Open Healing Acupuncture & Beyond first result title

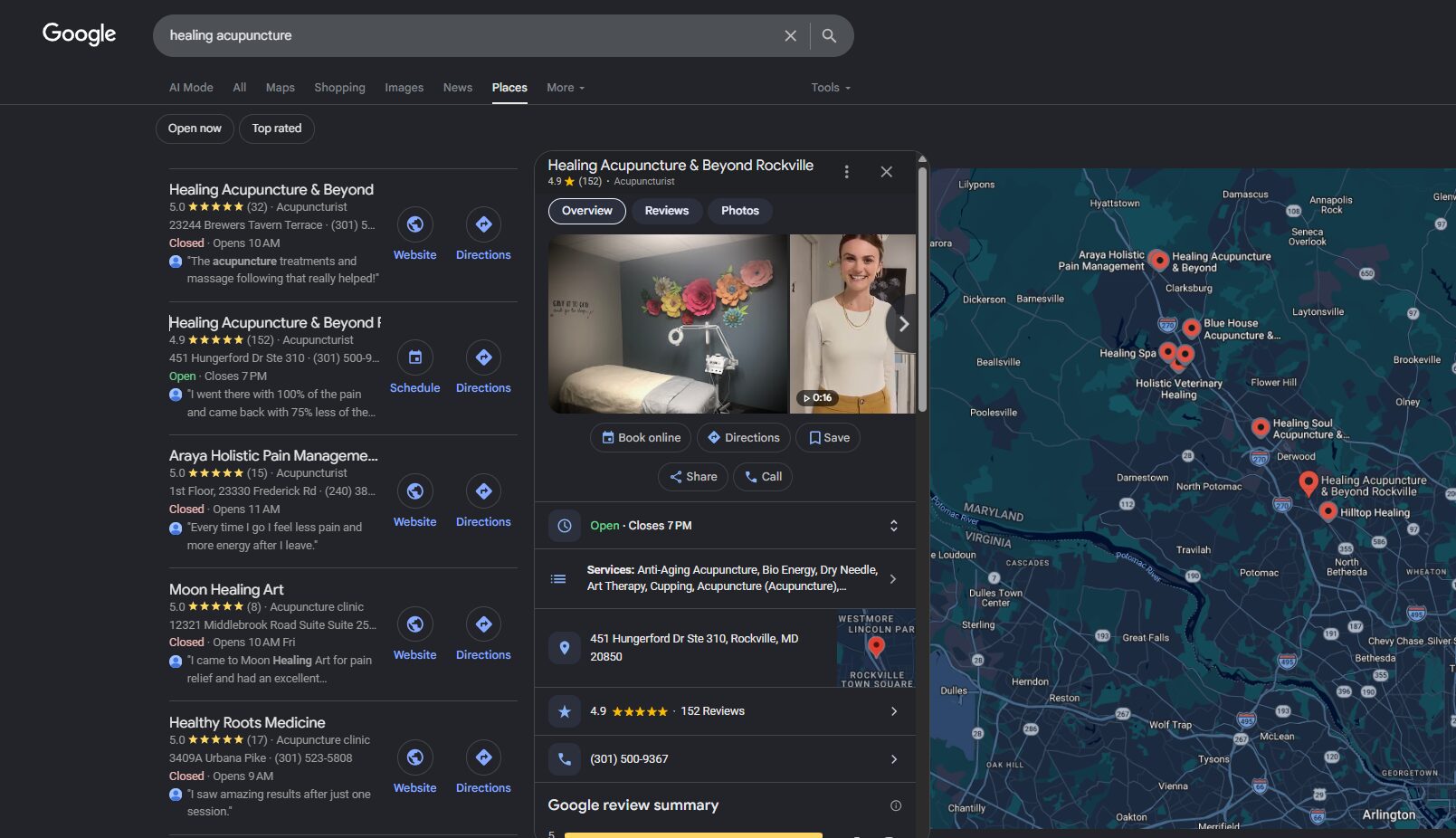(x=271, y=190)
